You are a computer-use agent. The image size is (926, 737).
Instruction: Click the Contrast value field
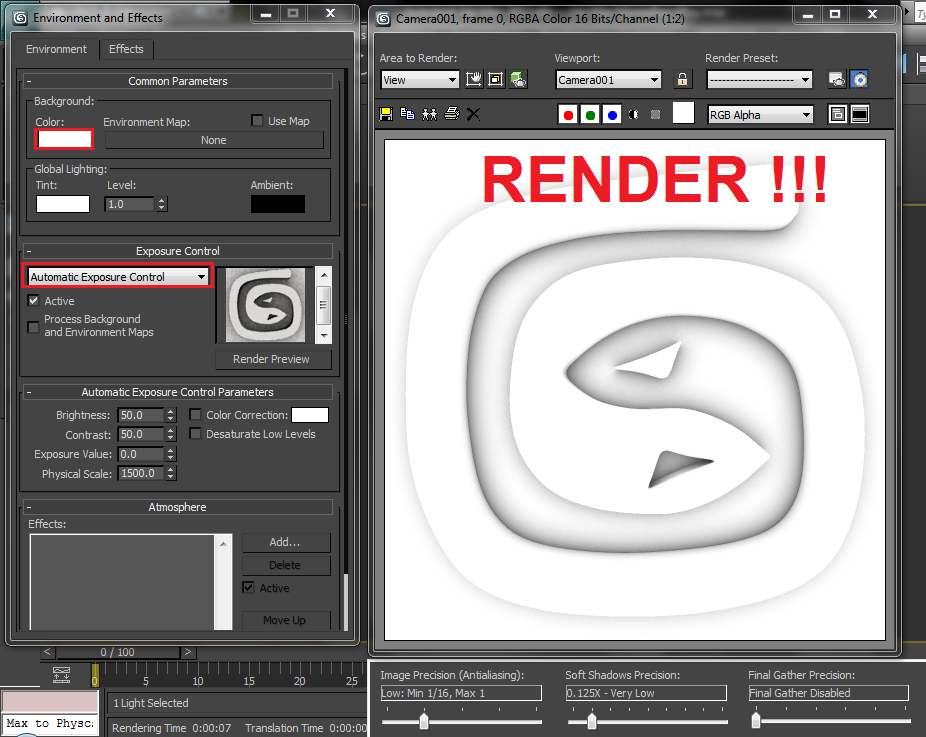pos(141,434)
